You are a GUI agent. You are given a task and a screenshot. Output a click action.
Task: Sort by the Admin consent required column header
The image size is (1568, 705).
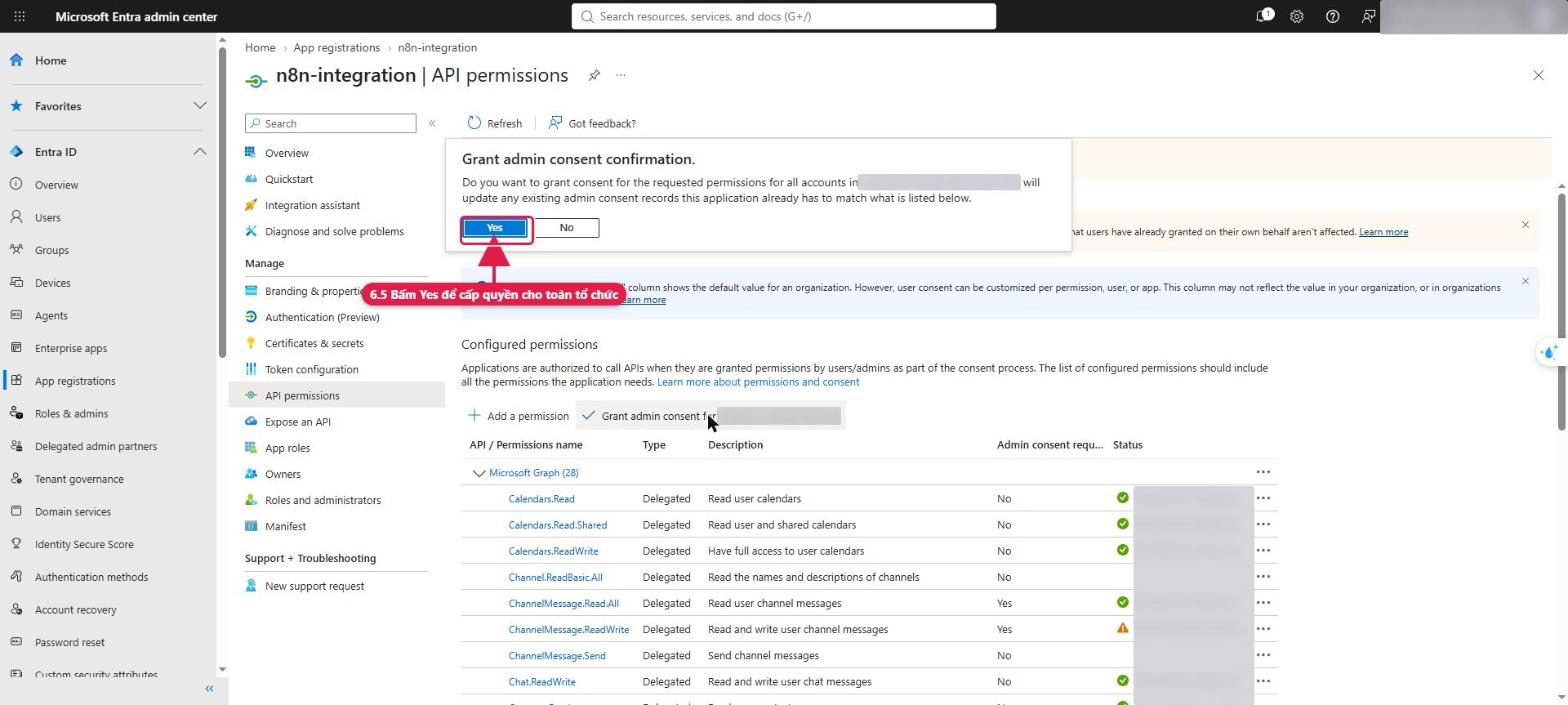[1049, 445]
